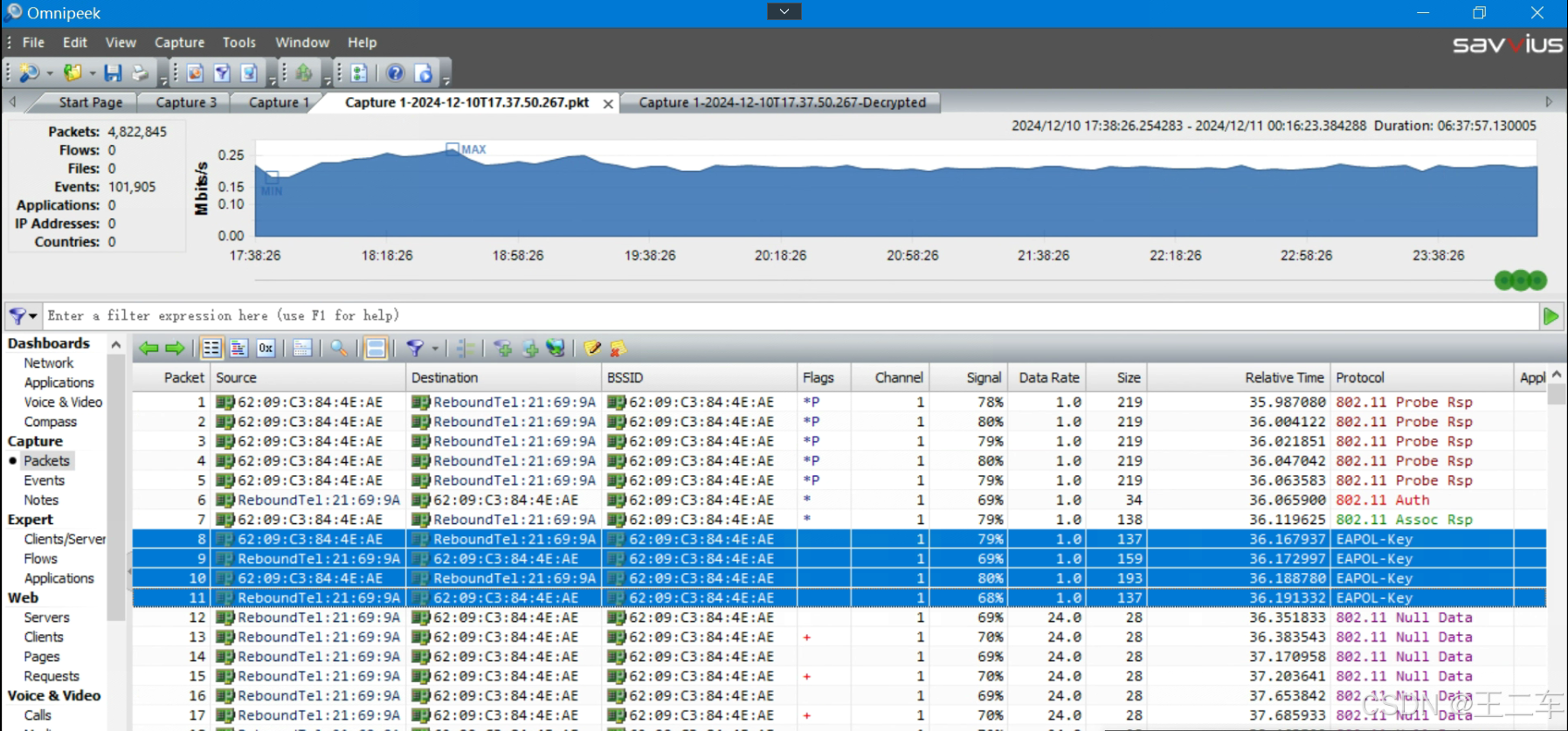Click the options list icon in the main toolbar
Screen dimensions: 1568x731
tap(358, 73)
